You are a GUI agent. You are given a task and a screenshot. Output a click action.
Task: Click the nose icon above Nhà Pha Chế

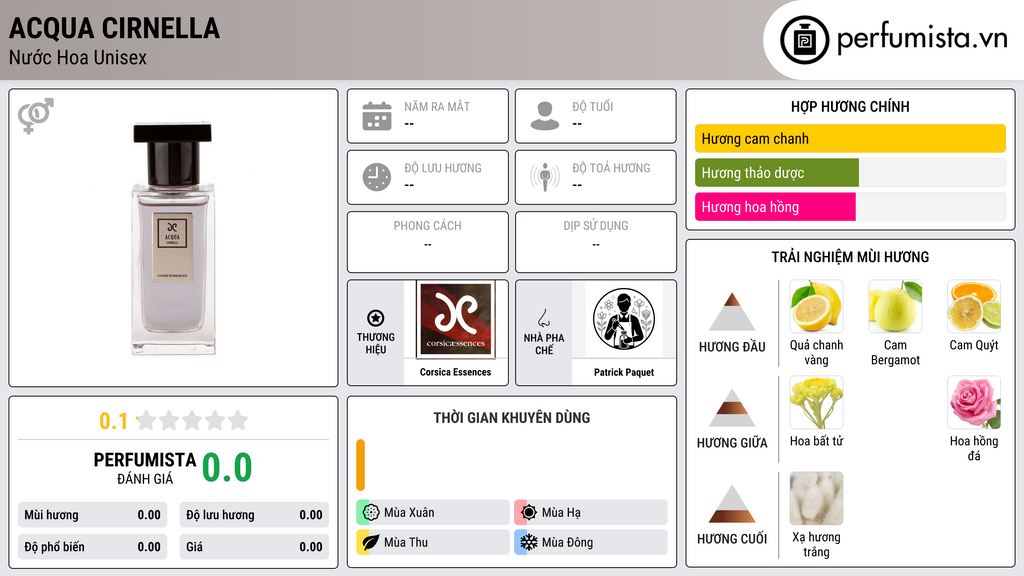[x=543, y=318]
